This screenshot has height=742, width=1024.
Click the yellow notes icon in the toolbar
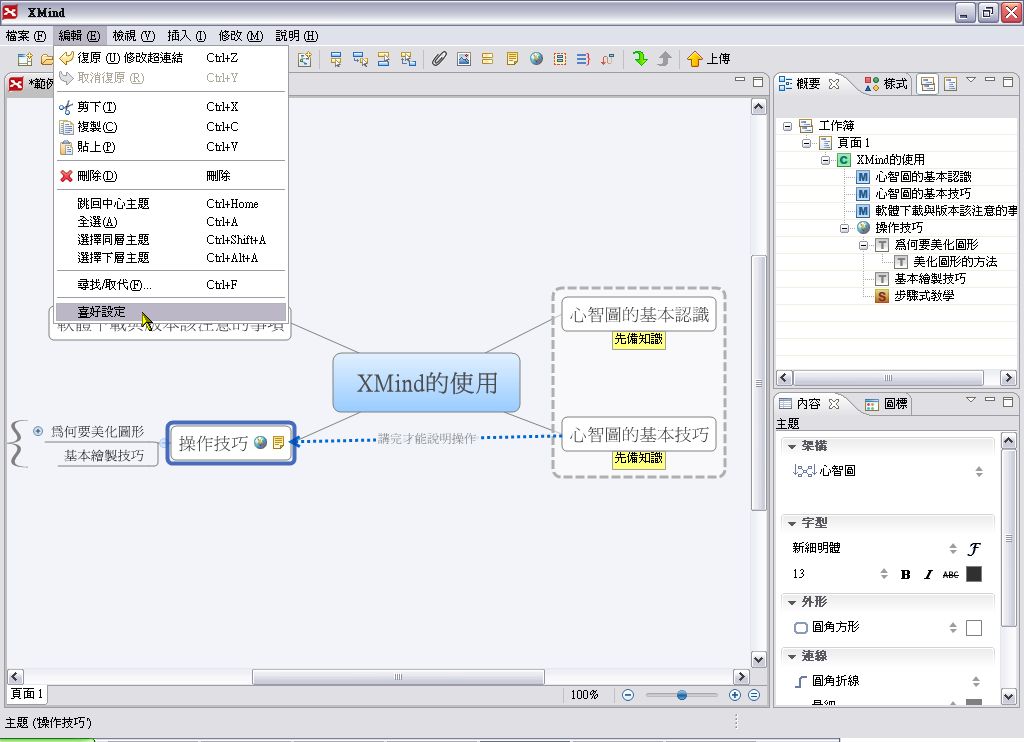click(513, 59)
